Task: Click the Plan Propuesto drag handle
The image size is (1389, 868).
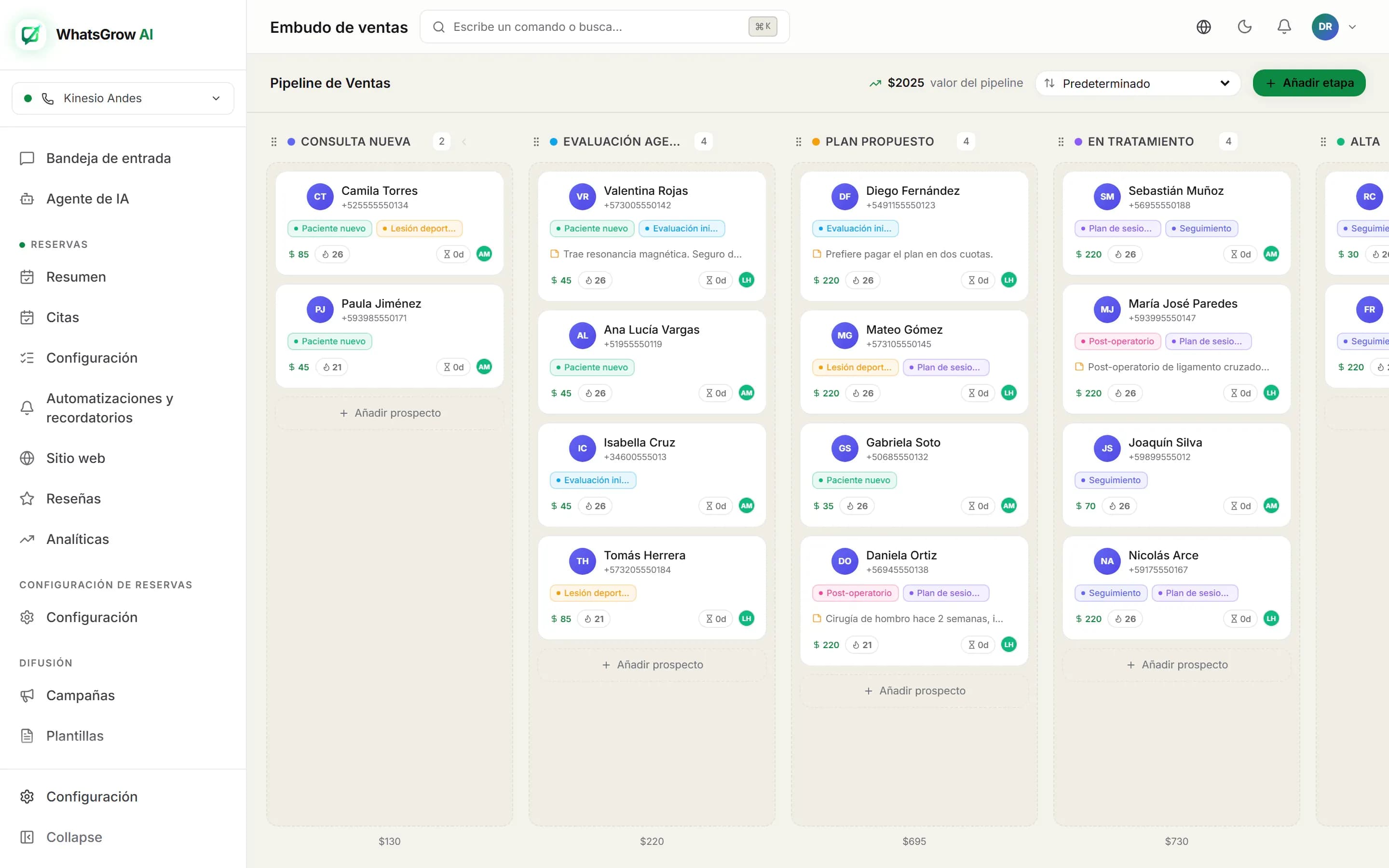Action: [x=798, y=142]
